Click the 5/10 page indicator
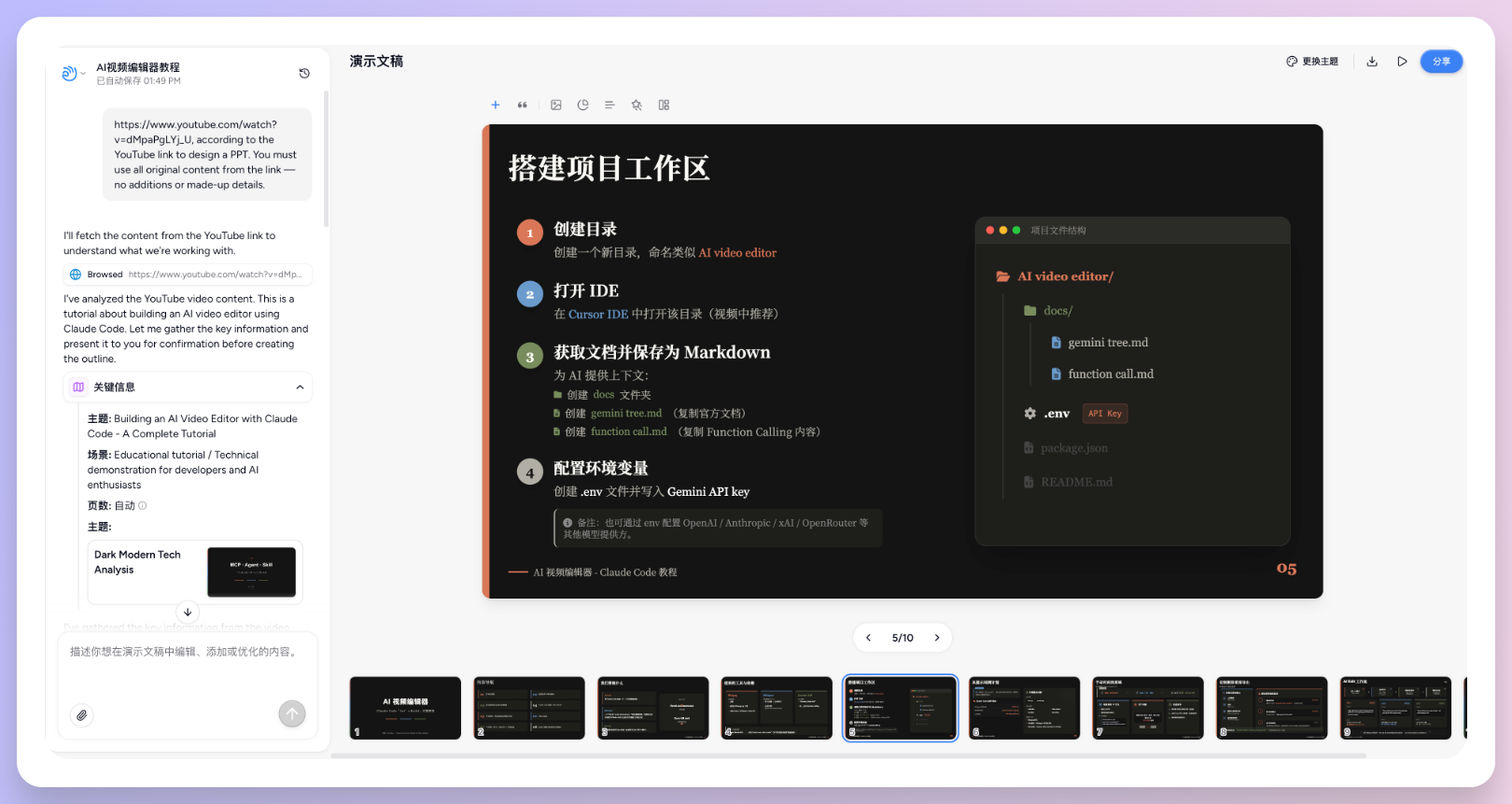1512x804 pixels. 903,638
